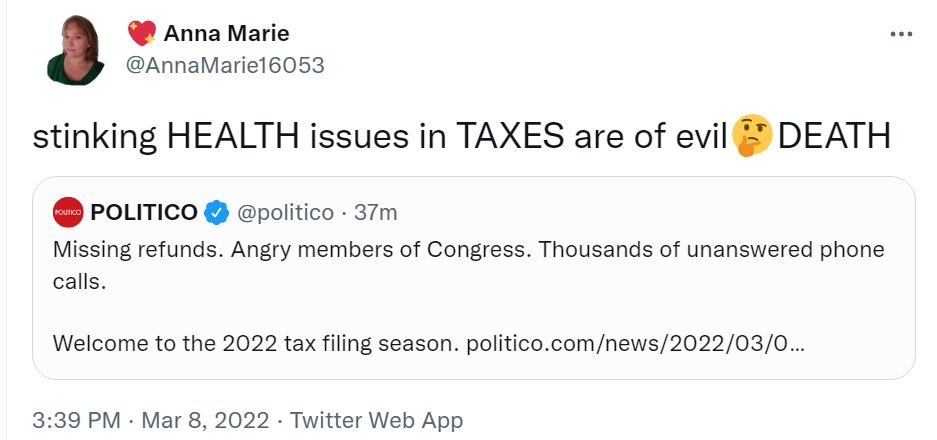This screenshot has width=937, height=440.
Task: Click the red POLITICO logo icon
Action: tap(68, 213)
